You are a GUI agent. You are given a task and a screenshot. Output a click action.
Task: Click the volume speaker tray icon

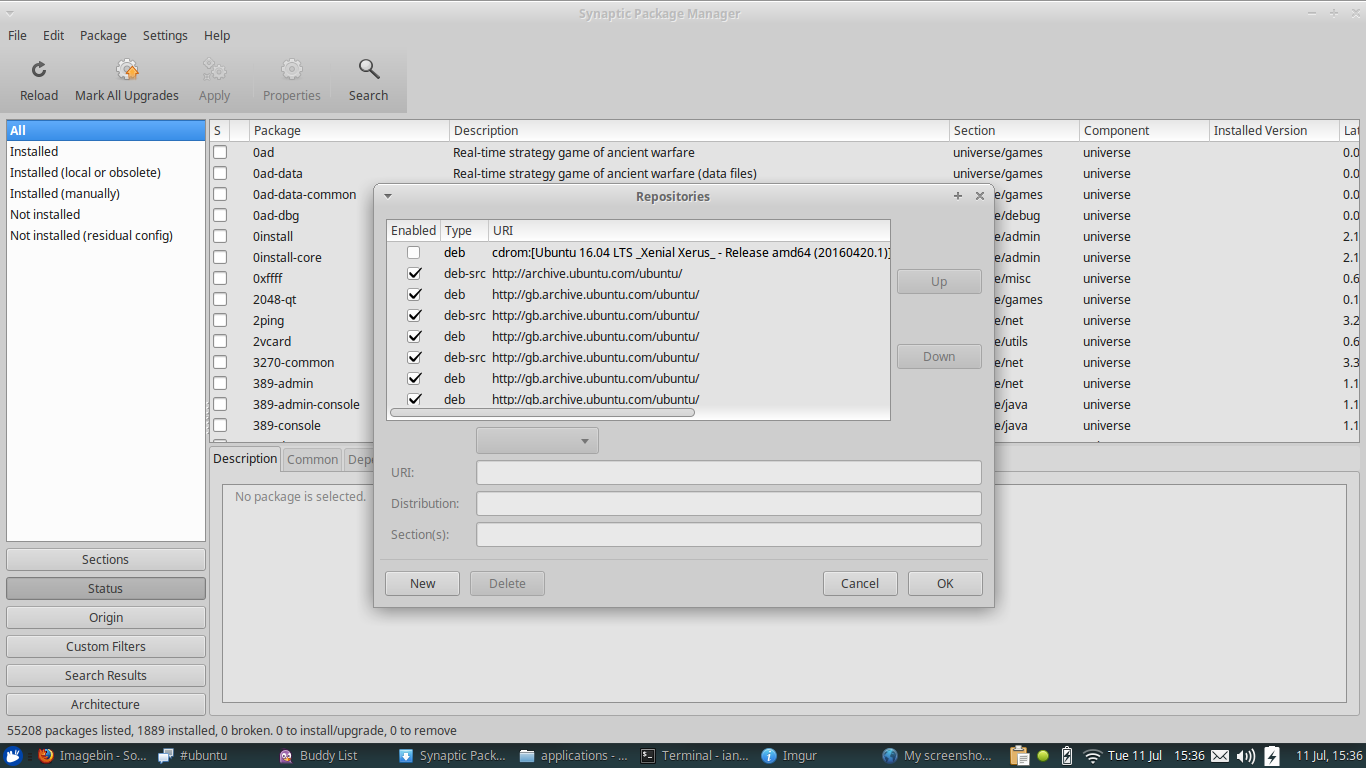pos(1245,756)
